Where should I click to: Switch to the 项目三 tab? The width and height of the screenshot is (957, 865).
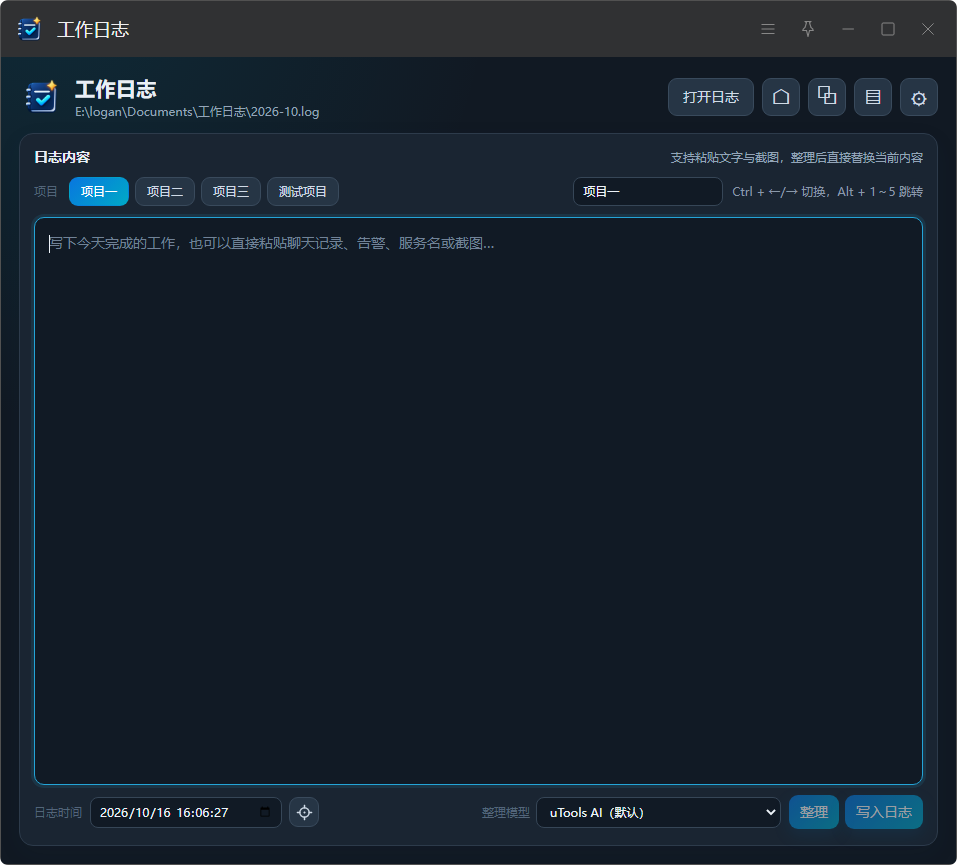pyautogui.click(x=231, y=192)
